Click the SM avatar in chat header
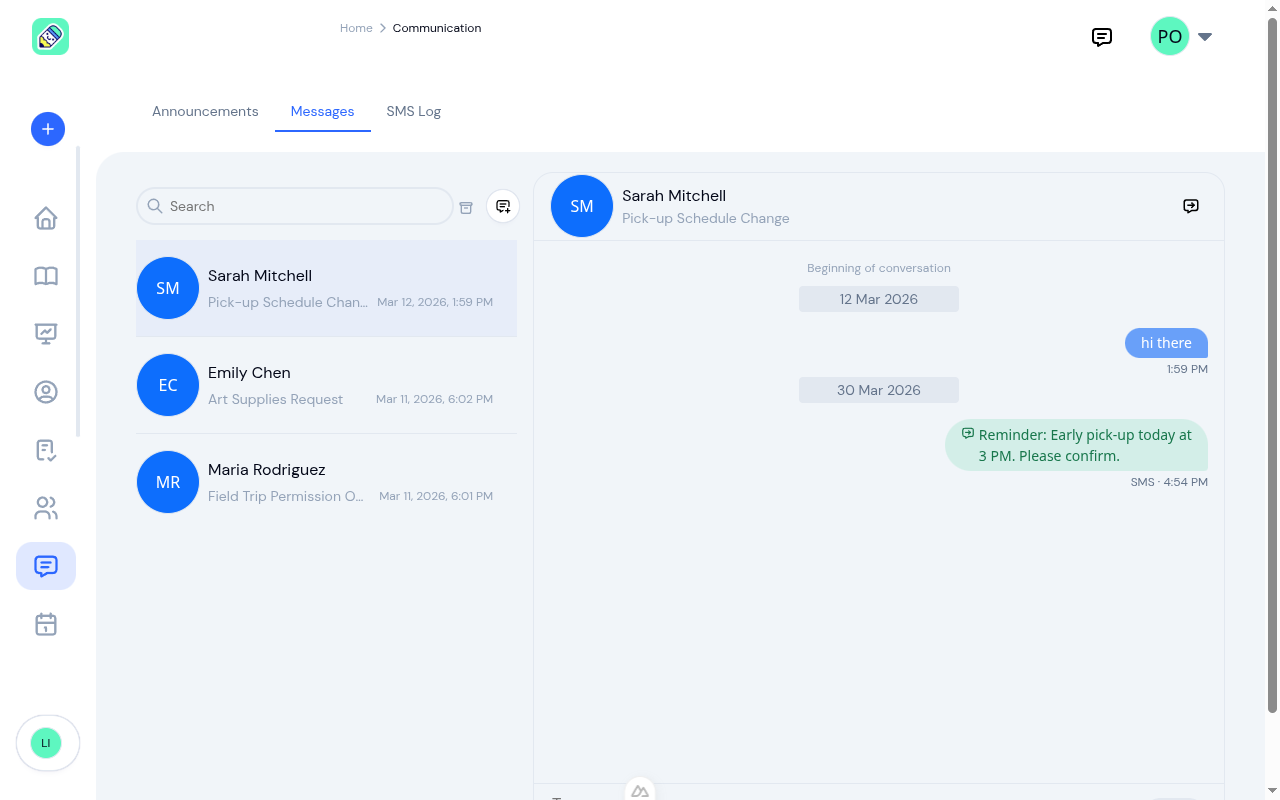 (x=582, y=206)
